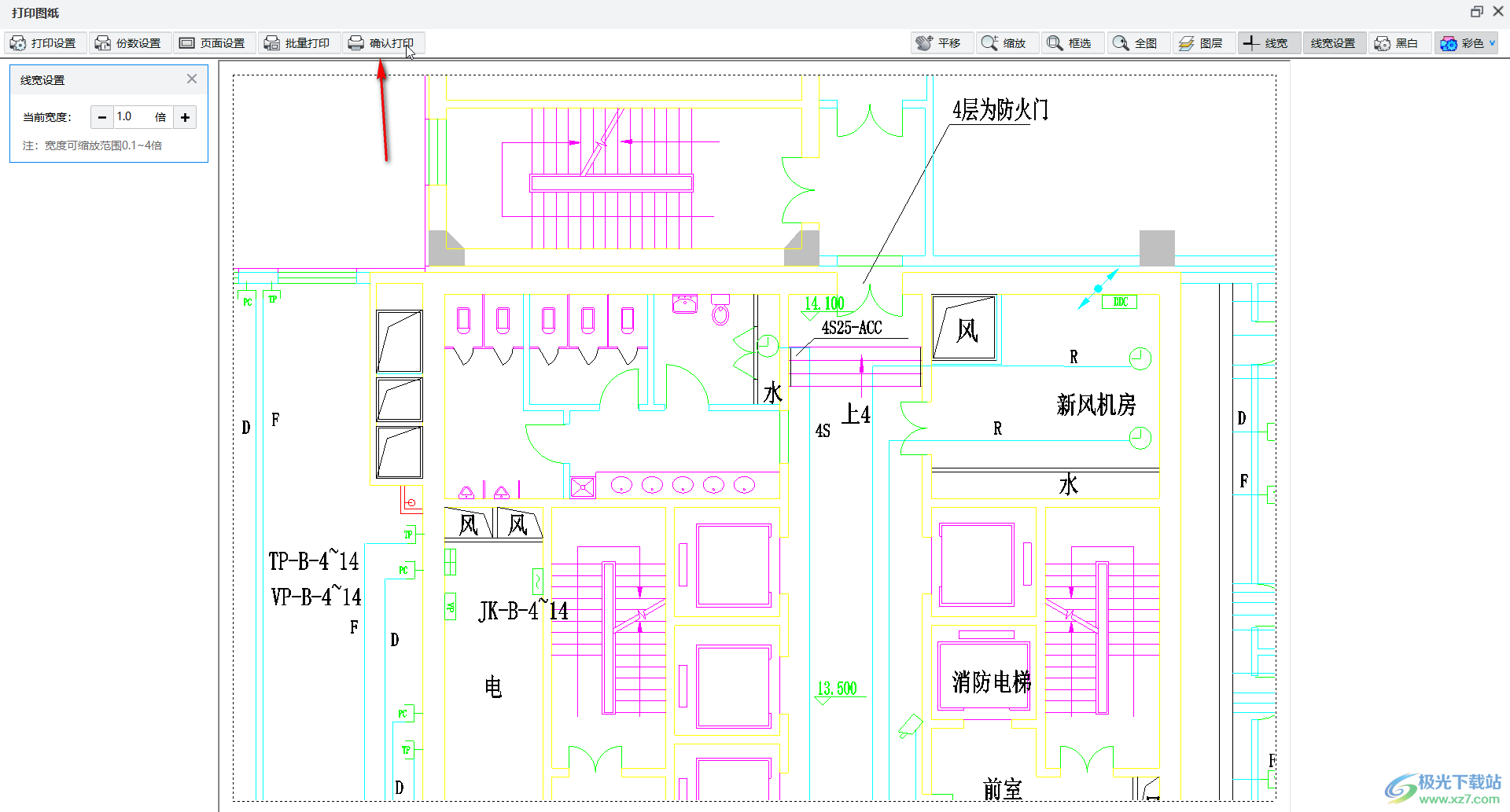This screenshot has height=812, width=1510.
Task: Click the TP-B-4~14 label
Action: (x=314, y=560)
